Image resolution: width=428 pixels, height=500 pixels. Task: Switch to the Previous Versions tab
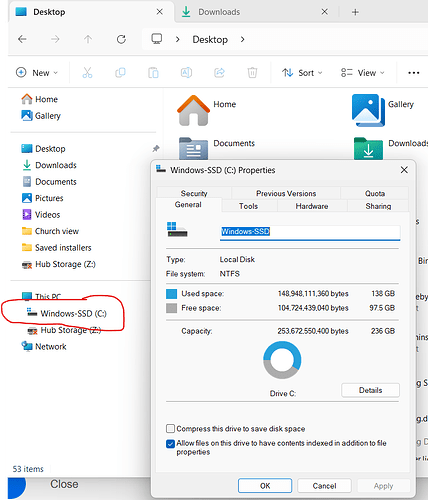286,193
